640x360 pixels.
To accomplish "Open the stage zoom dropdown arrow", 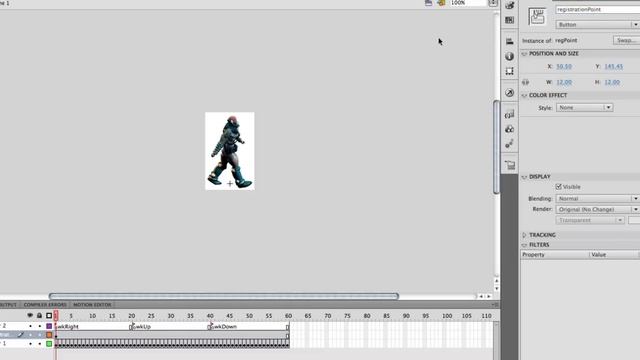I will pos(493,3).
